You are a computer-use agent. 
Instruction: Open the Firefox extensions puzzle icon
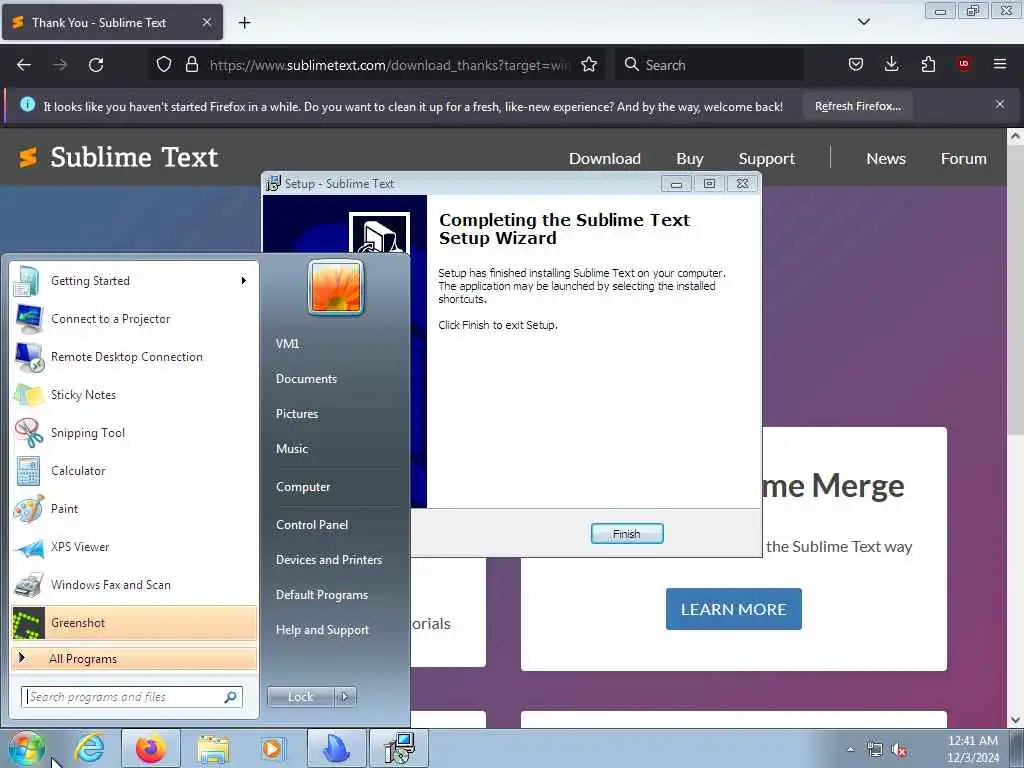pos(928,64)
